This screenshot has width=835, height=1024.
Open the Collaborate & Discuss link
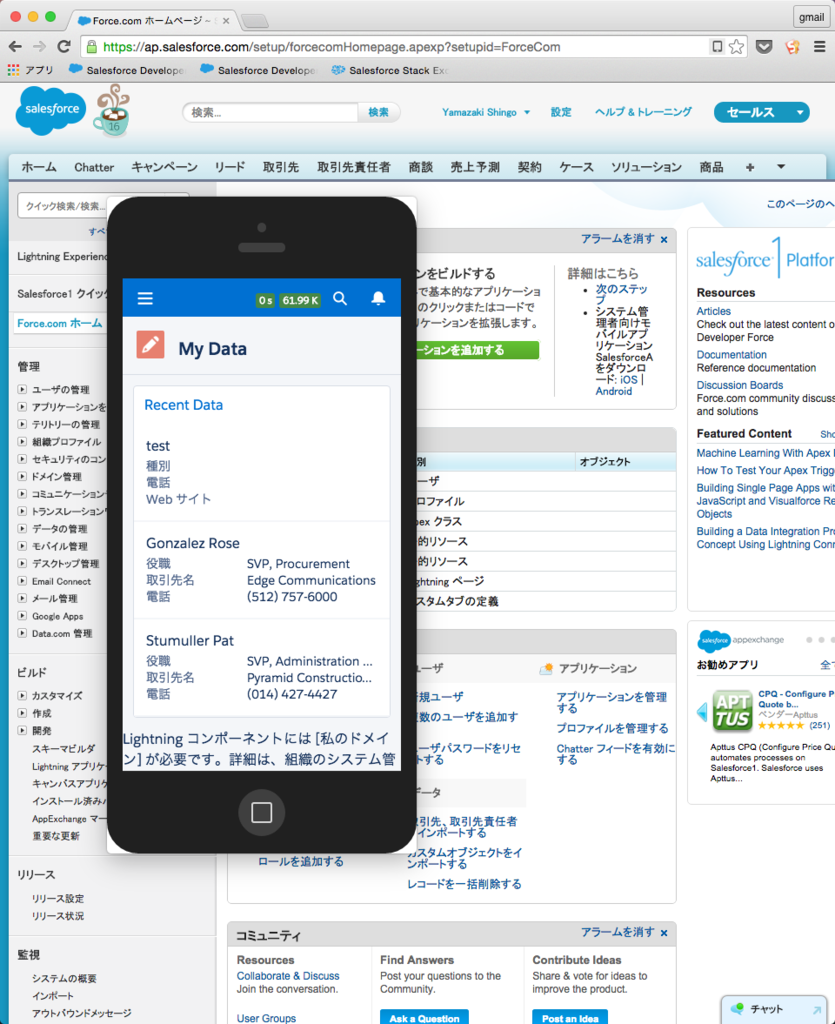click(x=288, y=976)
